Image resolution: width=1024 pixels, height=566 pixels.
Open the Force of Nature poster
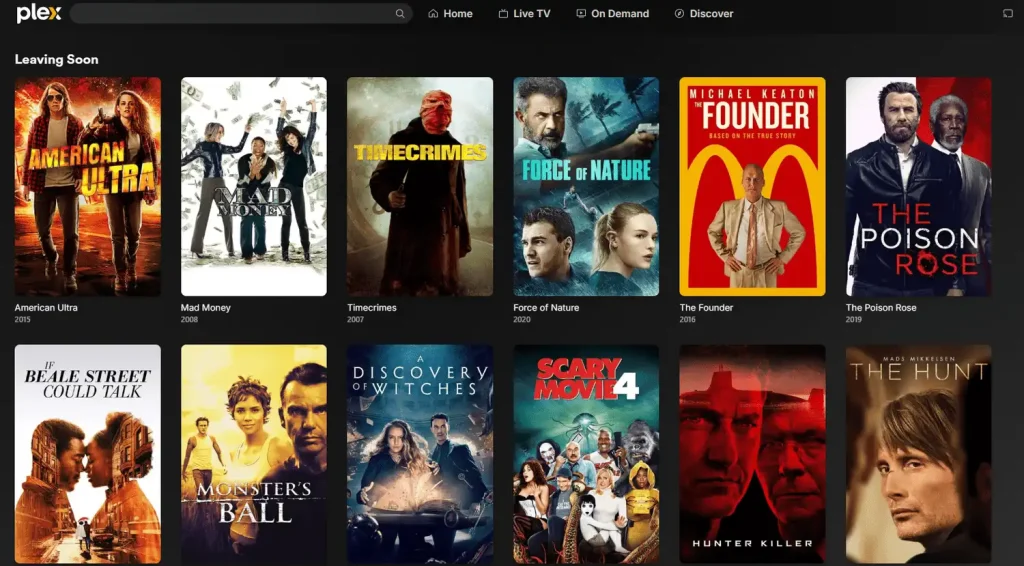click(586, 187)
